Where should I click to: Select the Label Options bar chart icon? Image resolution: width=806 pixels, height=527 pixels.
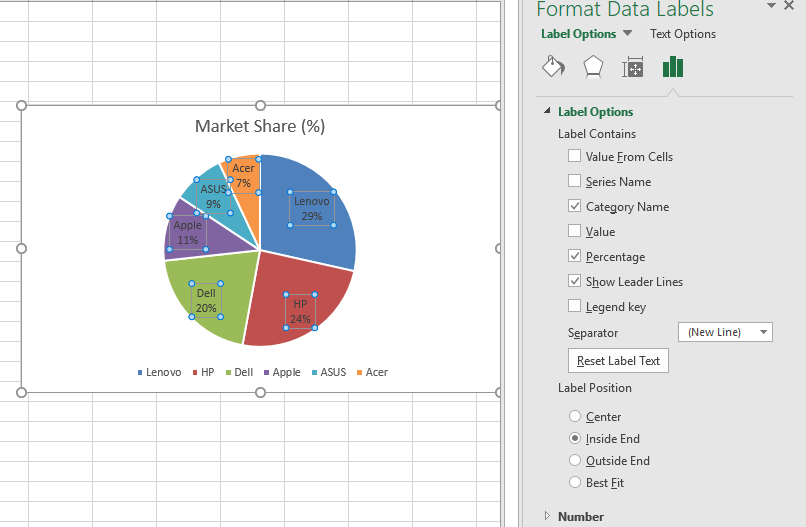(673, 67)
